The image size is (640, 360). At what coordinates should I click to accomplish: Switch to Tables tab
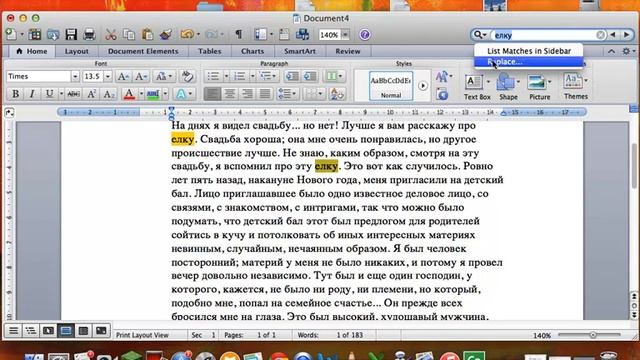point(209,51)
